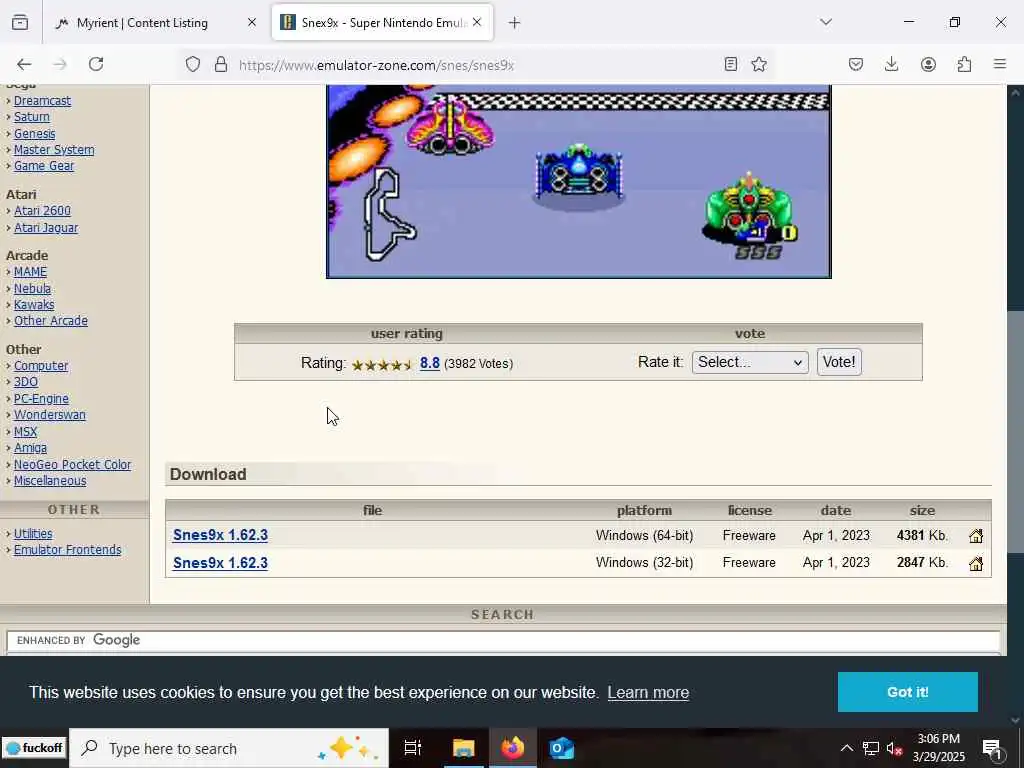Viewport: 1024px width, 768px height.
Task: Reload the current page
Action: pos(96,64)
